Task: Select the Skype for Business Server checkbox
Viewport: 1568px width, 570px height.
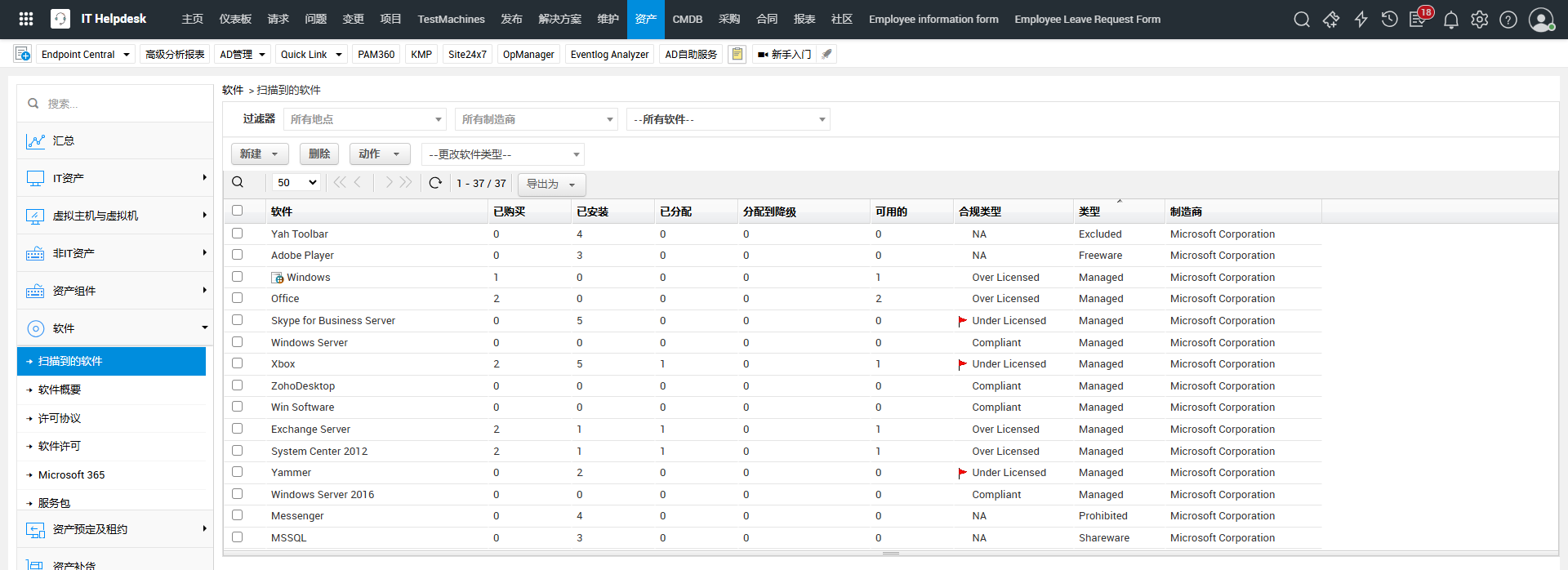Action: (238, 320)
